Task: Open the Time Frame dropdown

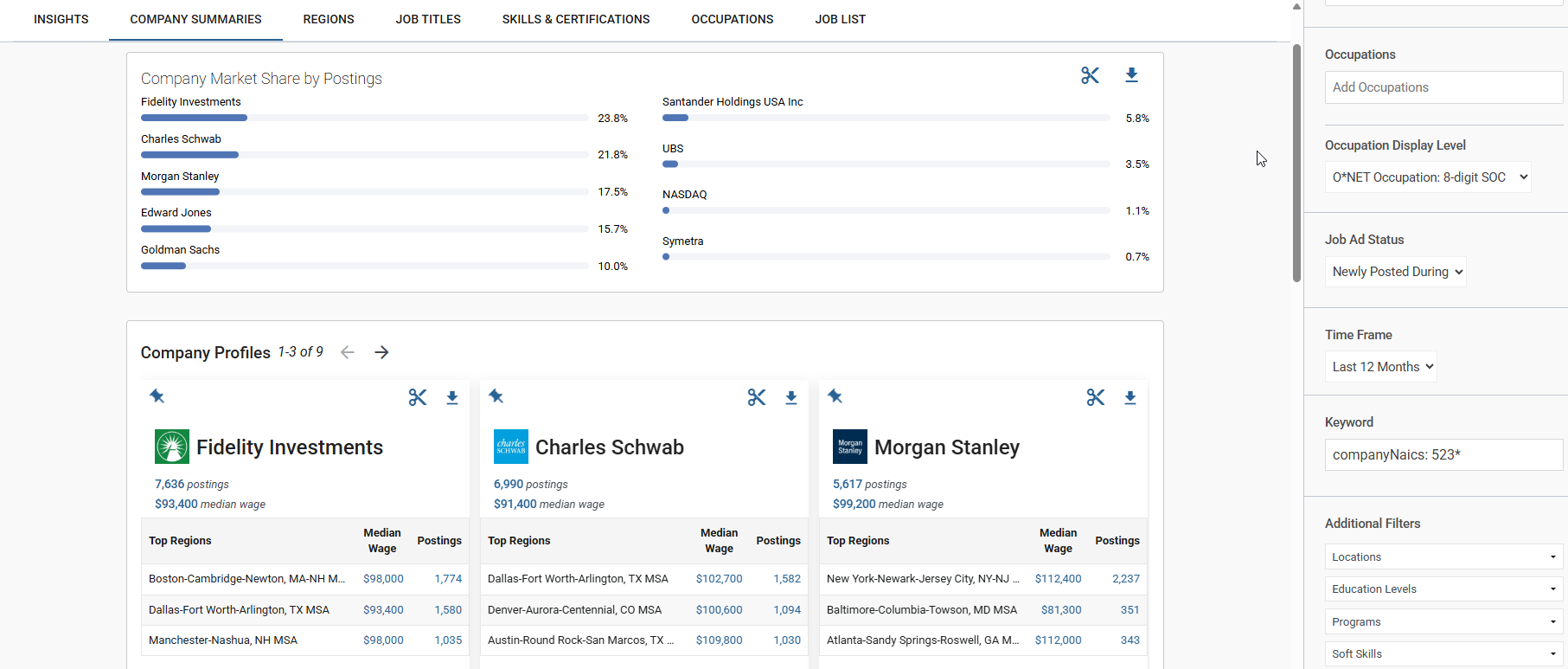Action: pos(1381,367)
